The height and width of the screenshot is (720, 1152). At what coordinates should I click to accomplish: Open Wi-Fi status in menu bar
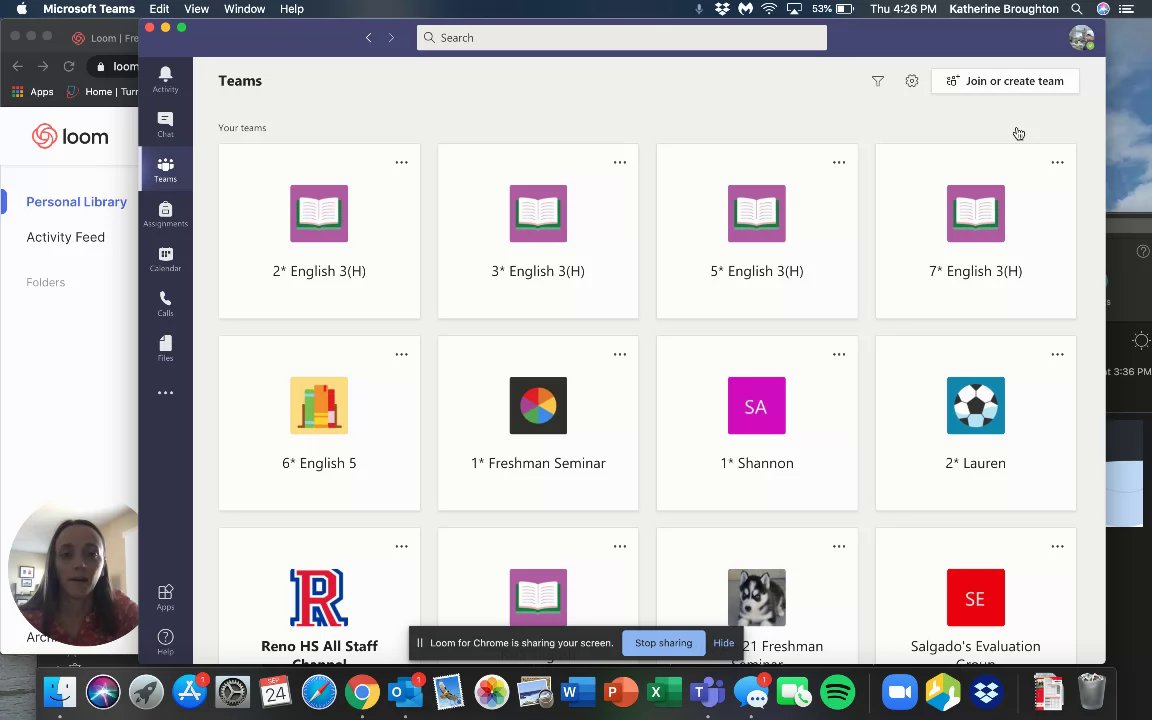click(768, 9)
